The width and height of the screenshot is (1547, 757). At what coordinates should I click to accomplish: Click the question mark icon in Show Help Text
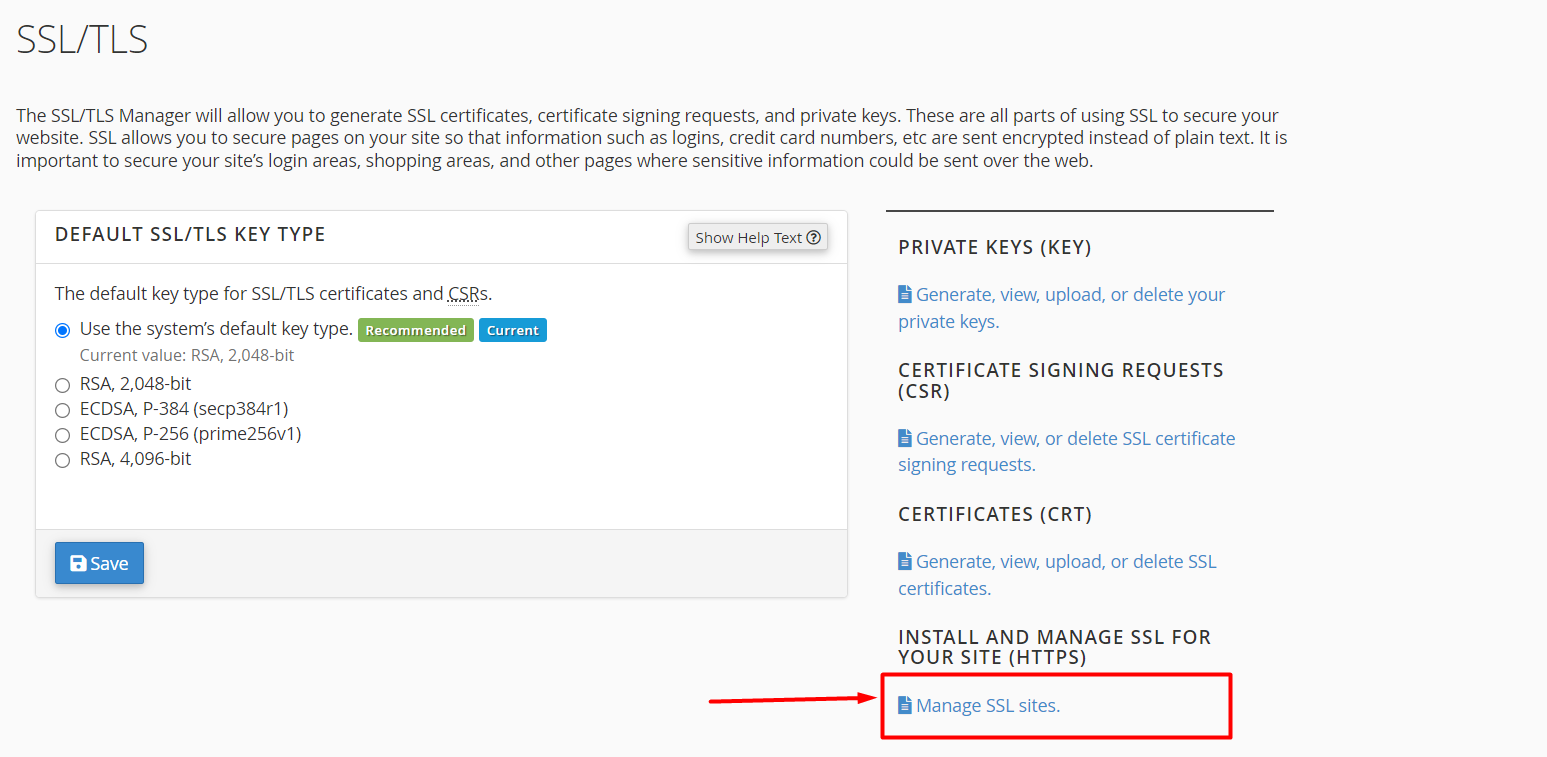pyautogui.click(x=813, y=238)
